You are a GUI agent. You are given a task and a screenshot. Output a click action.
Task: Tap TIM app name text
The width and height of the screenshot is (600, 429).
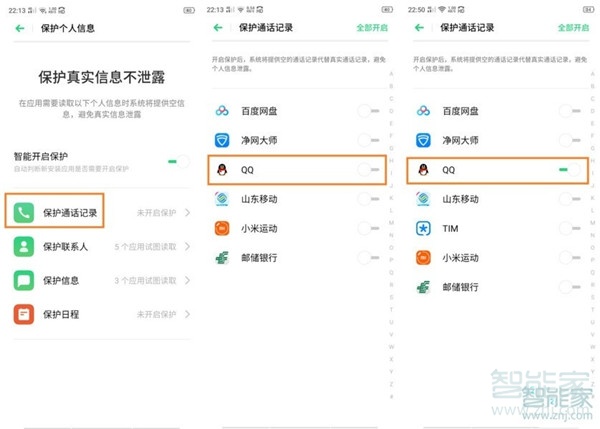point(450,228)
